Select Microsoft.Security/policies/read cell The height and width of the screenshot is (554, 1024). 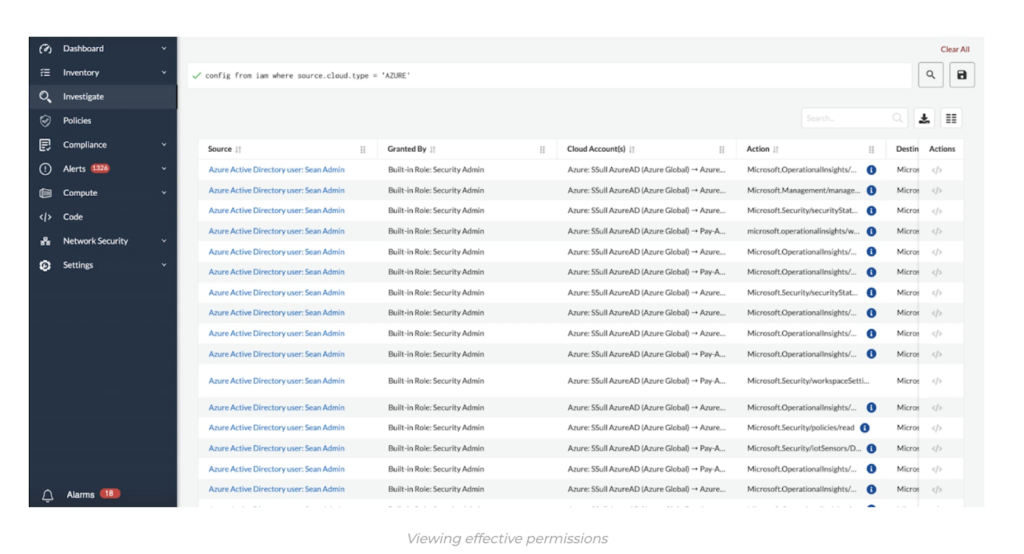point(801,428)
